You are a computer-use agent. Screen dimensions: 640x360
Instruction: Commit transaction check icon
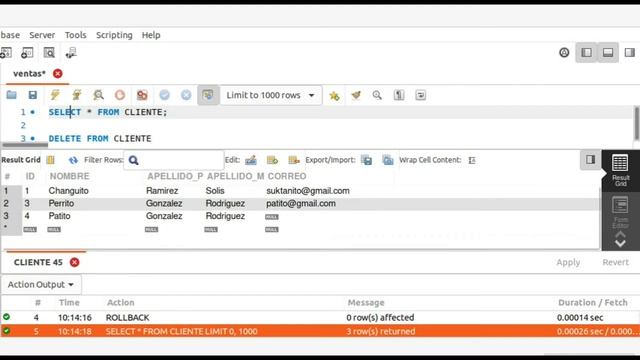[164, 95]
